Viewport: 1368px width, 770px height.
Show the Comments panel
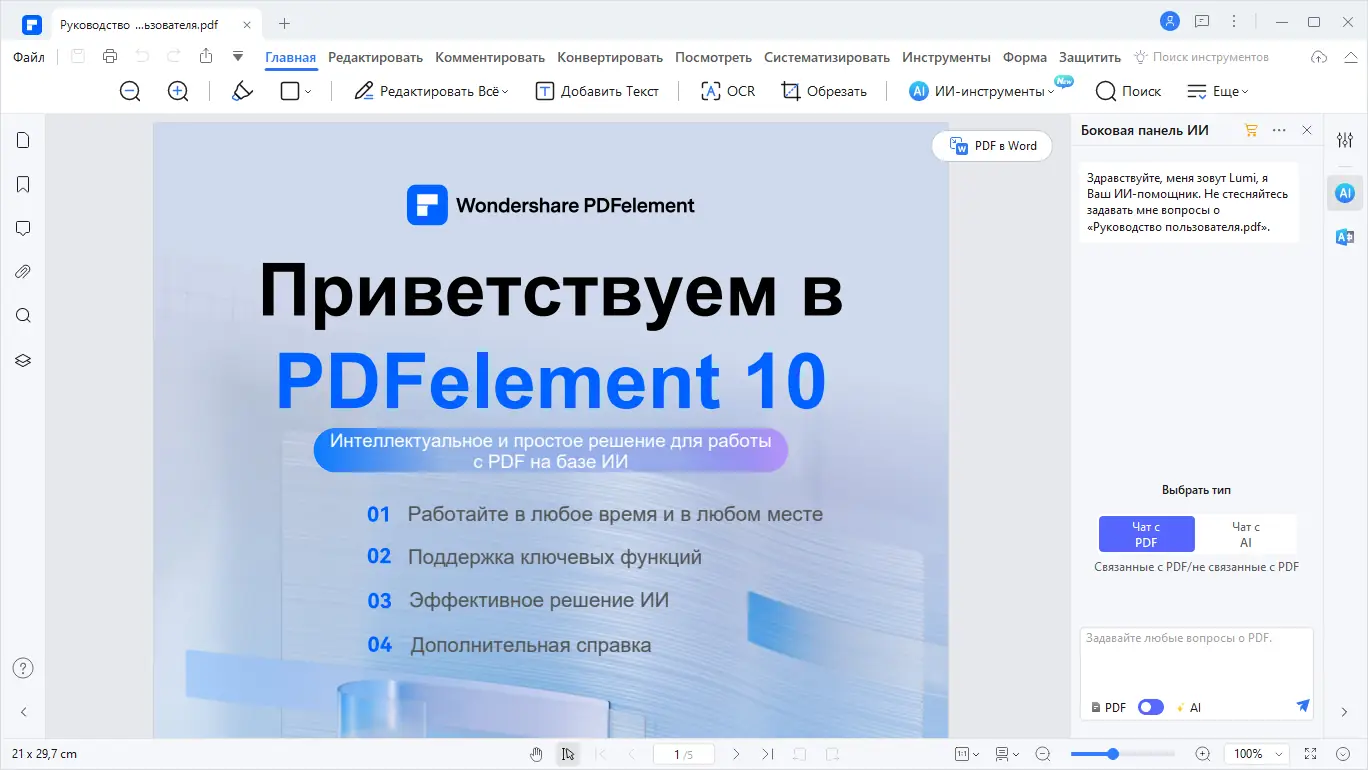point(22,228)
